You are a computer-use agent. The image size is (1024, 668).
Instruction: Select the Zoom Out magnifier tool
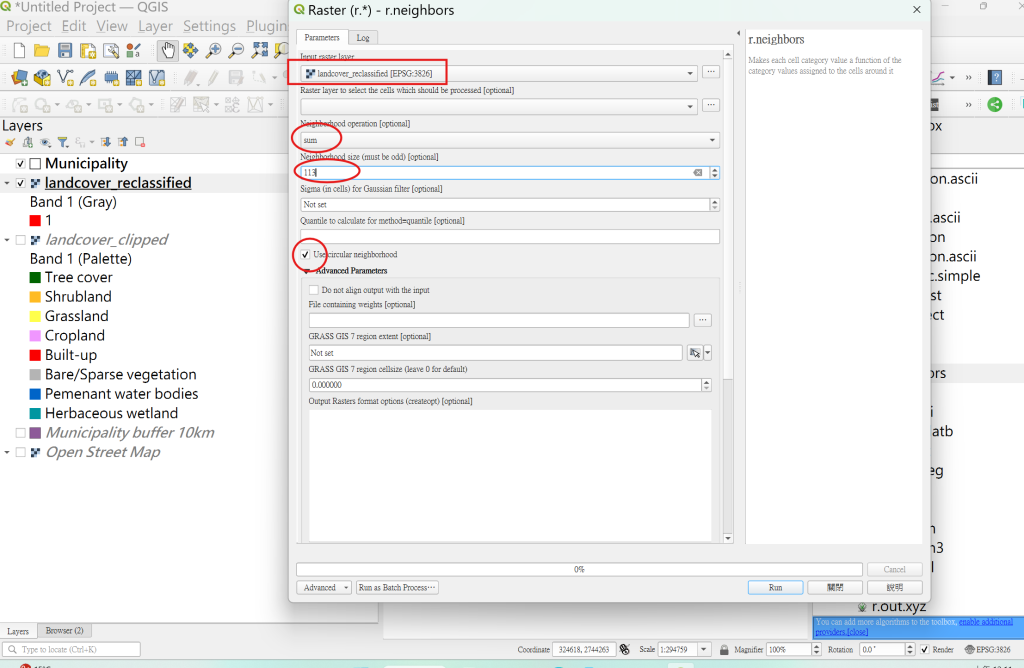236,50
